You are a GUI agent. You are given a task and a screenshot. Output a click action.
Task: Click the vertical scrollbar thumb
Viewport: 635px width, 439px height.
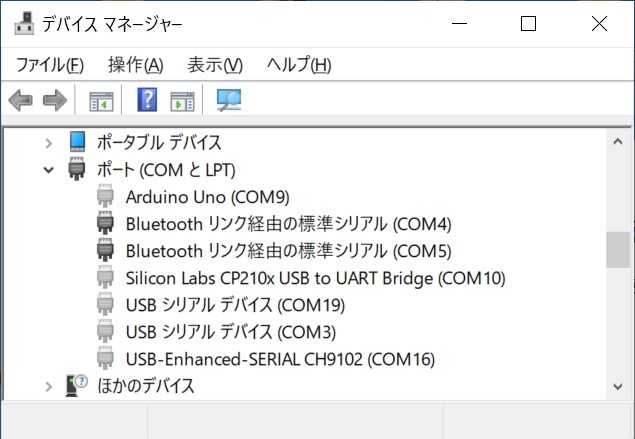618,250
